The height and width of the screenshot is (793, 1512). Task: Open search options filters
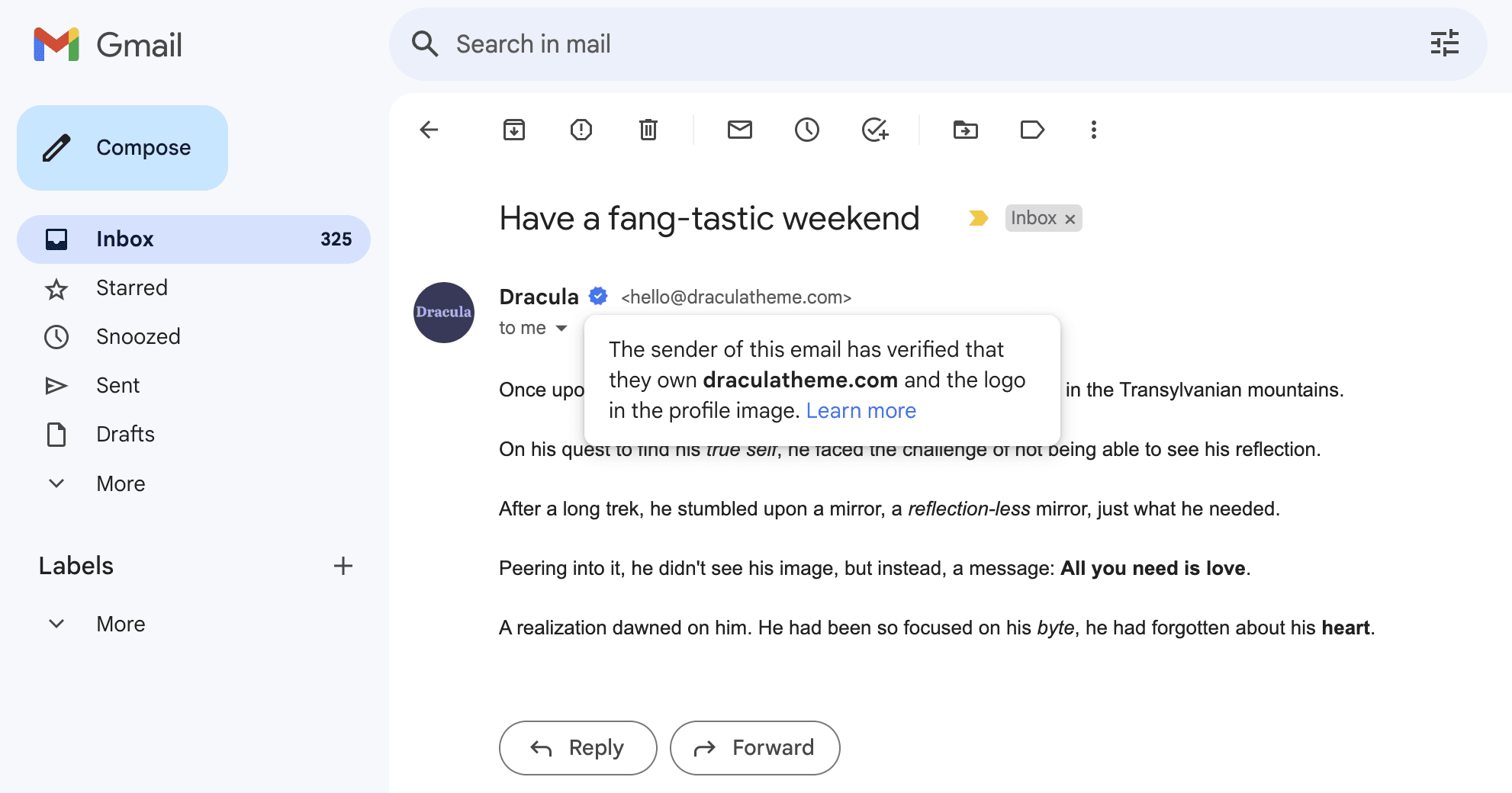coord(1445,44)
